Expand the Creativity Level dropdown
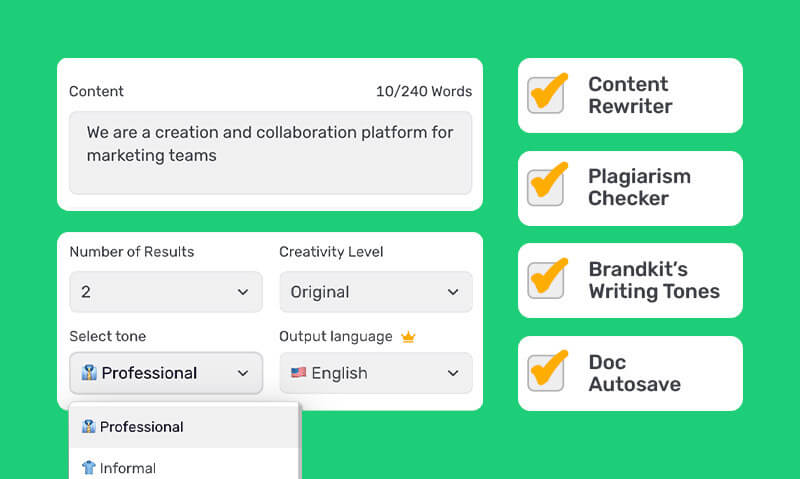Image resolution: width=800 pixels, height=479 pixels. coord(375,292)
